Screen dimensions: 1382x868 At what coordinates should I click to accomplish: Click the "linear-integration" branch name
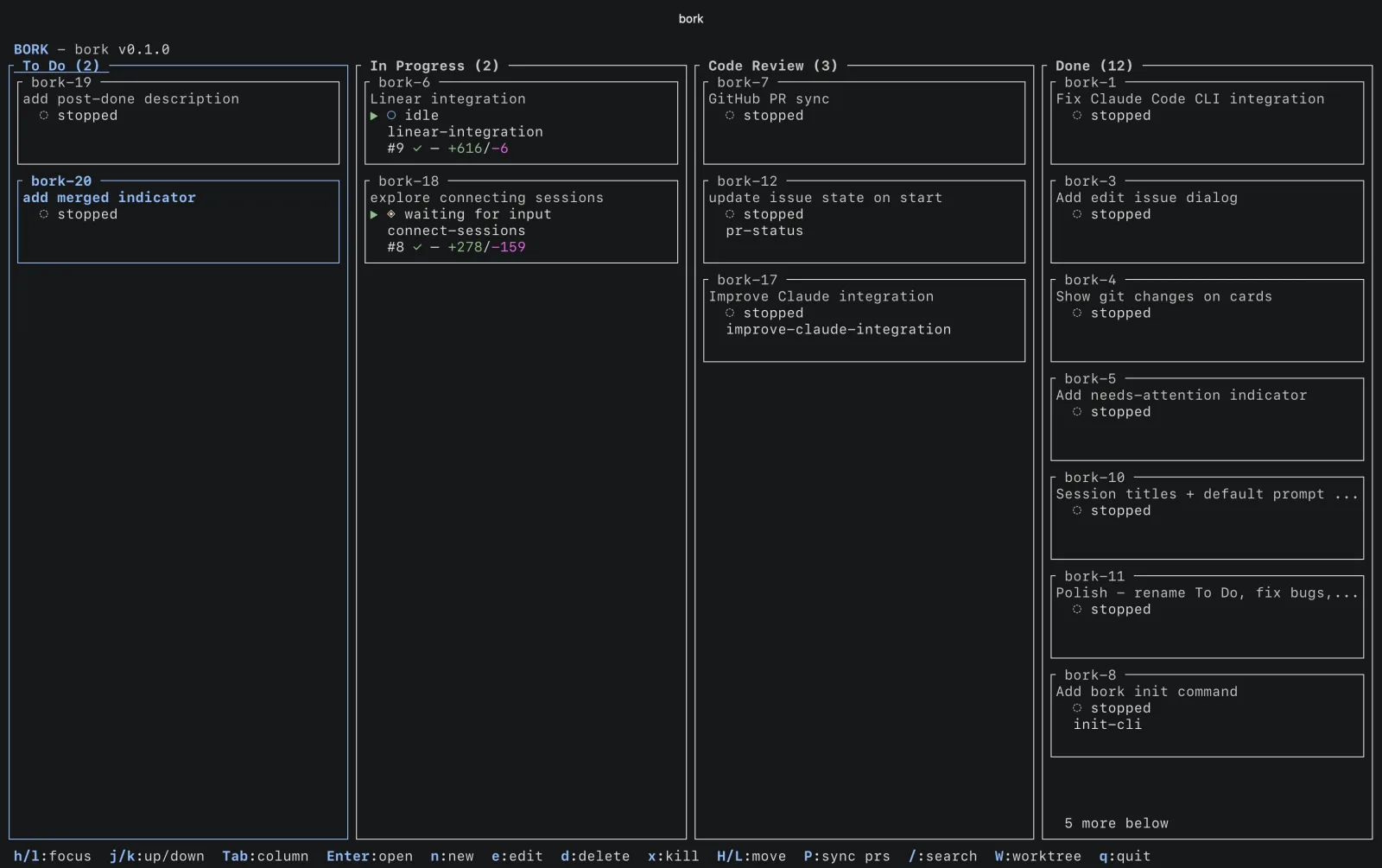pyautogui.click(x=466, y=132)
